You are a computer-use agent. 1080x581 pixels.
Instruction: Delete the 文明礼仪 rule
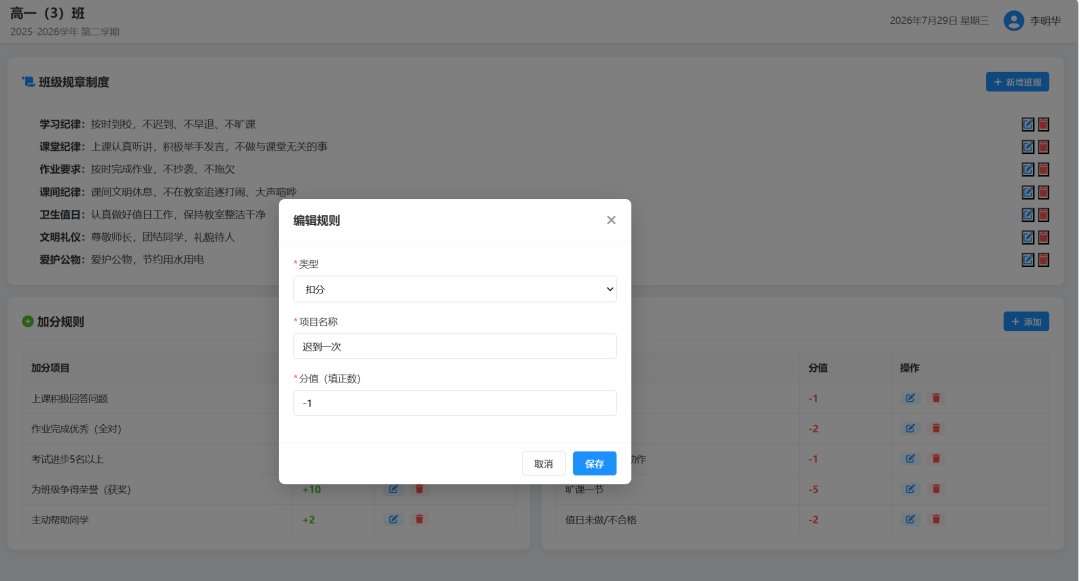click(1043, 237)
